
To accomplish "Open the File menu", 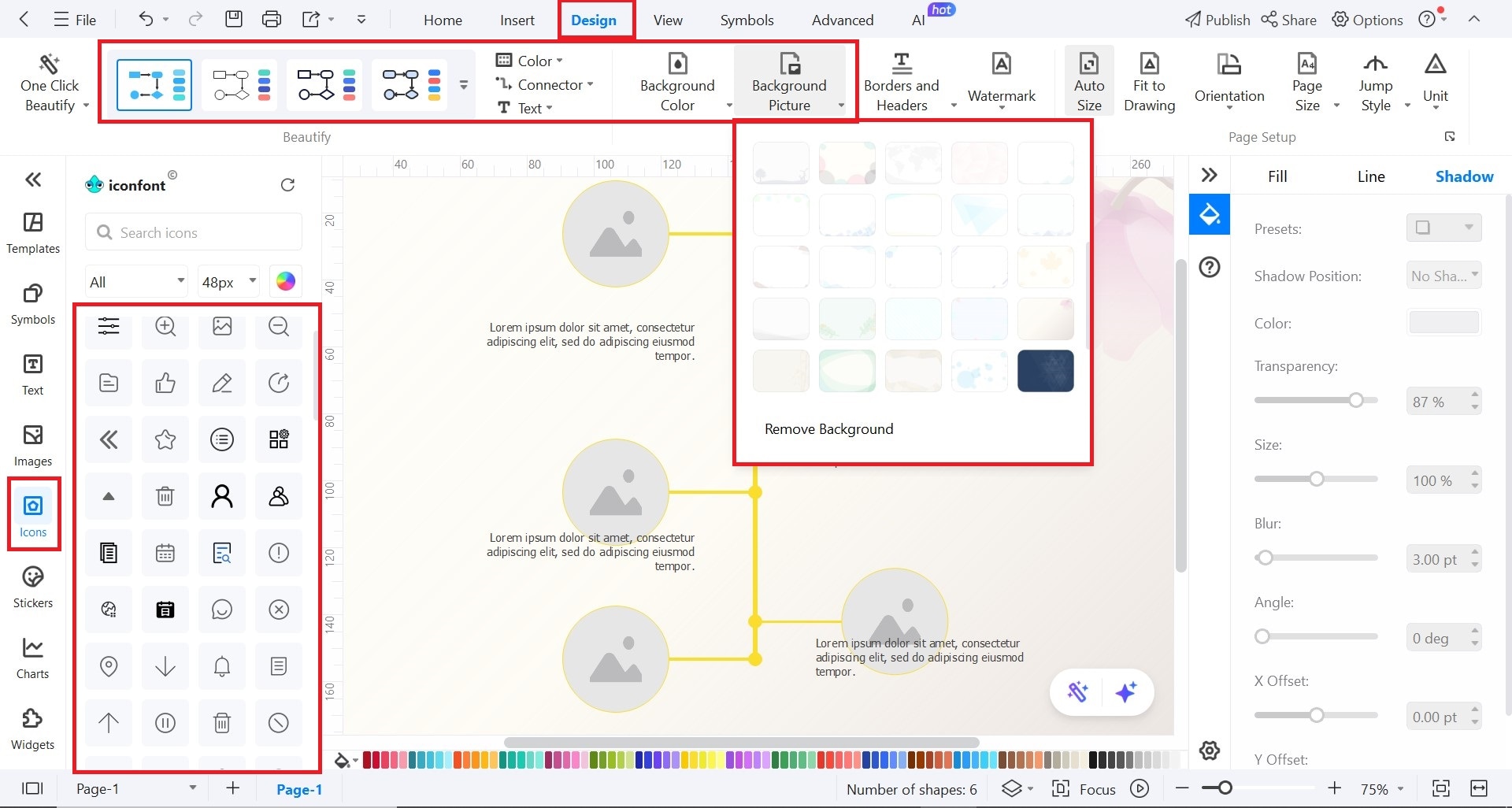I will coord(75,20).
